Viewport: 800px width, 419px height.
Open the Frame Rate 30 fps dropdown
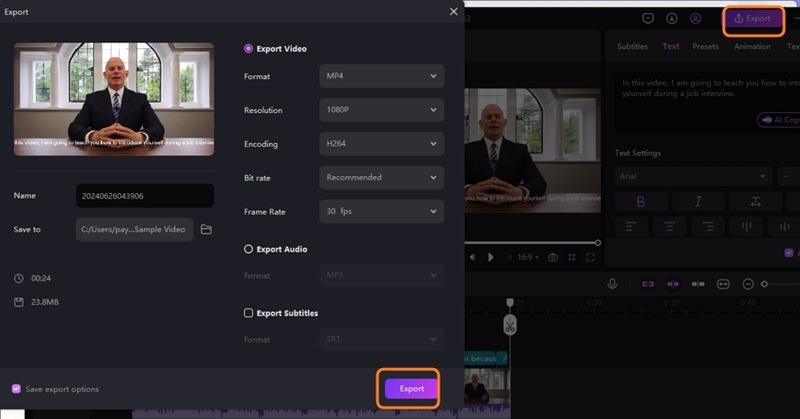coord(382,211)
